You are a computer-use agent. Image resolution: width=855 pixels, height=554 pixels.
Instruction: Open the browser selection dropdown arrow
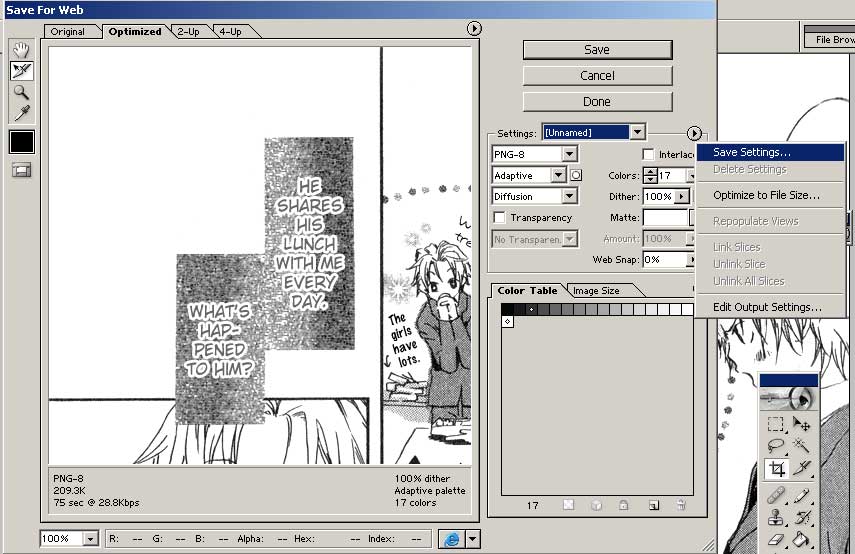point(473,539)
